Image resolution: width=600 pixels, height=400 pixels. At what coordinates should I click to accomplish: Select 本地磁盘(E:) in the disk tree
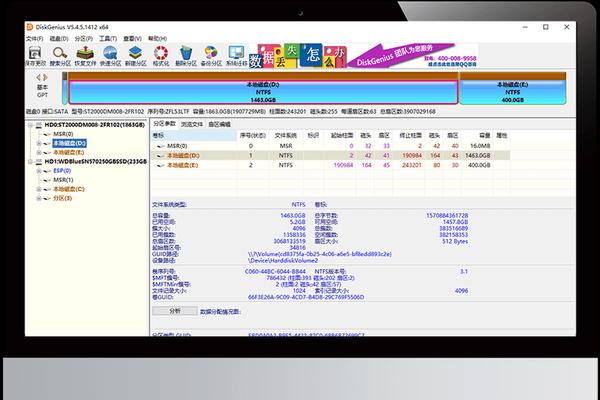point(68,152)
